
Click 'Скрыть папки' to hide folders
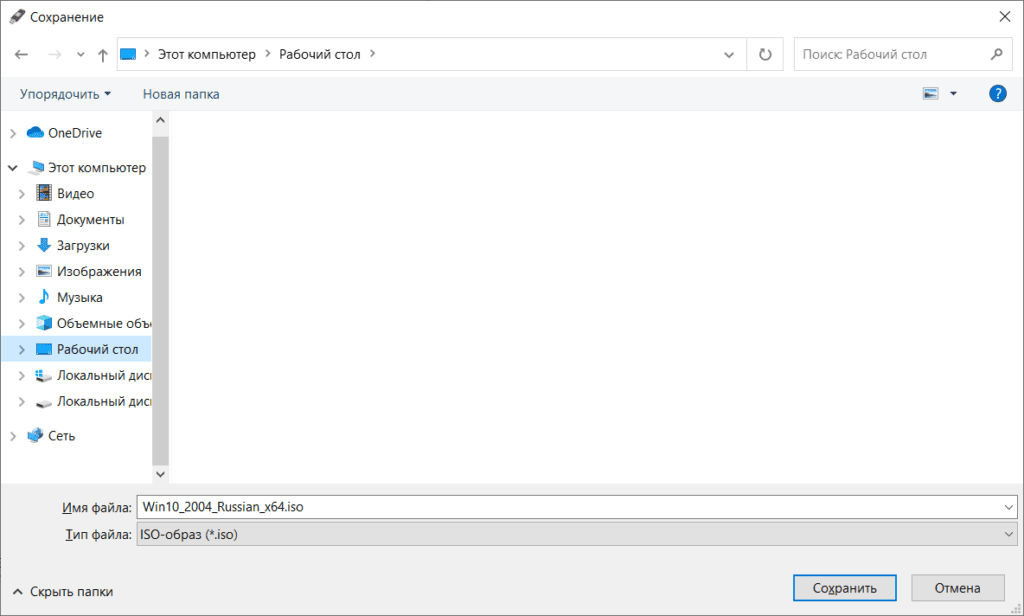click(63, 591)
